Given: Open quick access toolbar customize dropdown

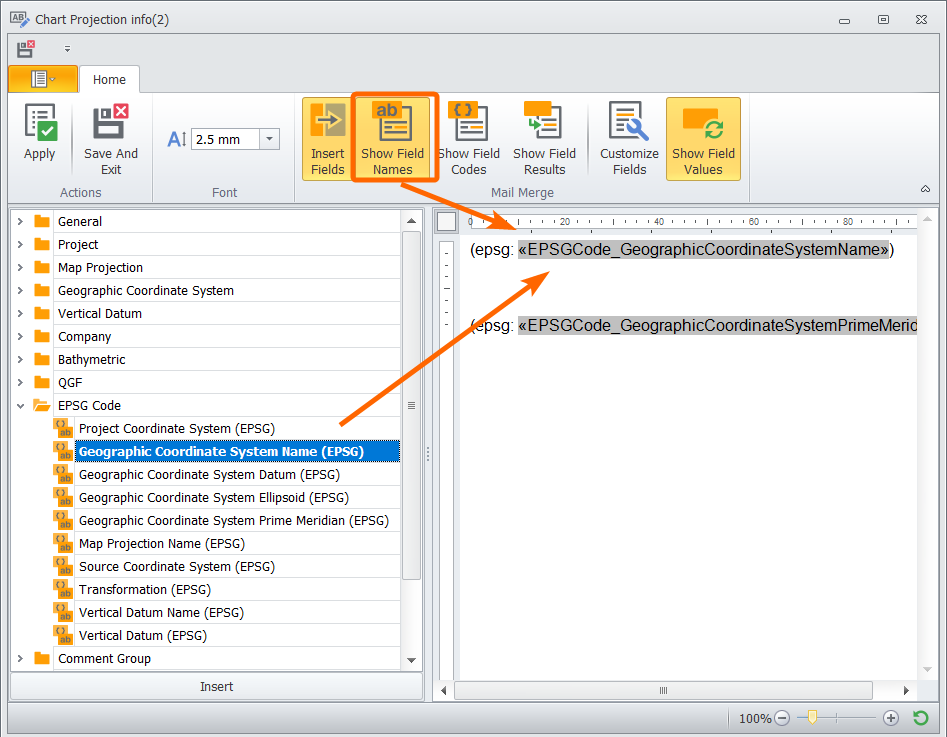Looking at the screenshot, I should coord(67,49).
